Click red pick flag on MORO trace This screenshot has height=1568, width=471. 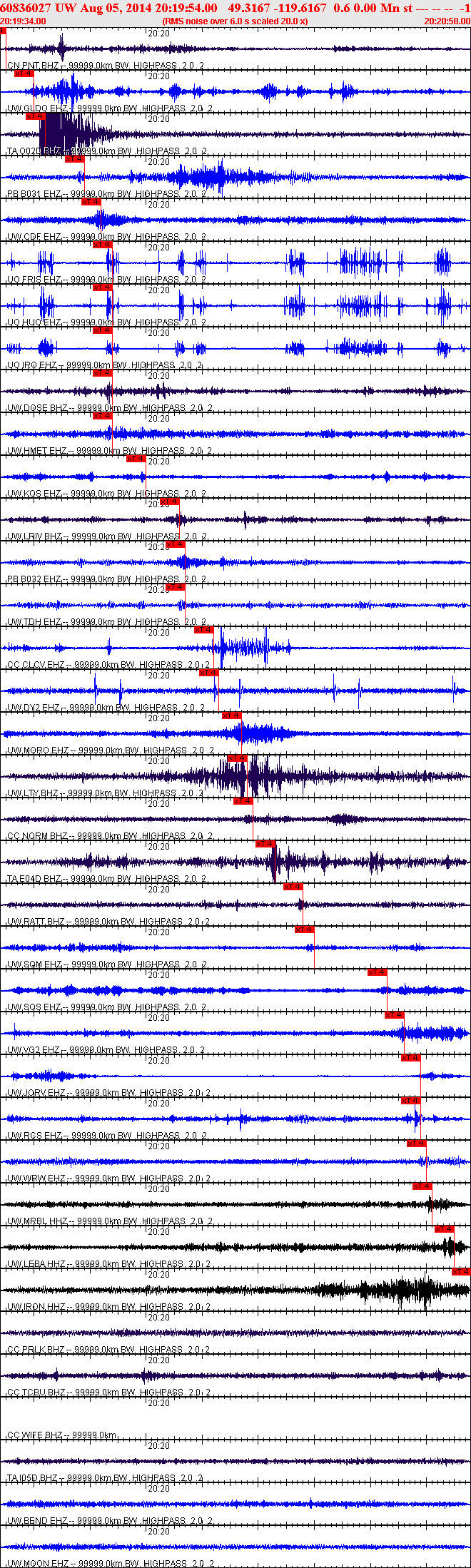click(232, 716)
